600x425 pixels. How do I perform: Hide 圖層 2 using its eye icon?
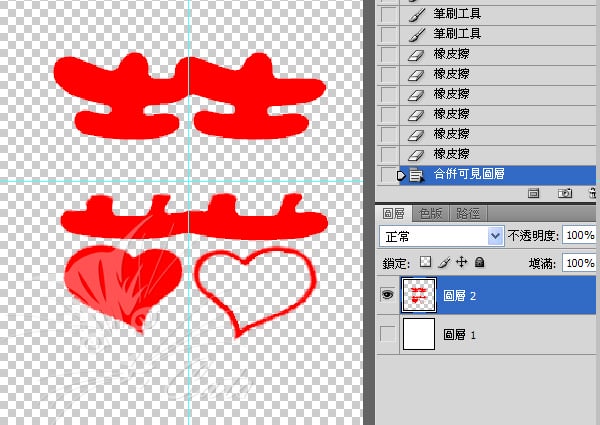click(388, 295)
